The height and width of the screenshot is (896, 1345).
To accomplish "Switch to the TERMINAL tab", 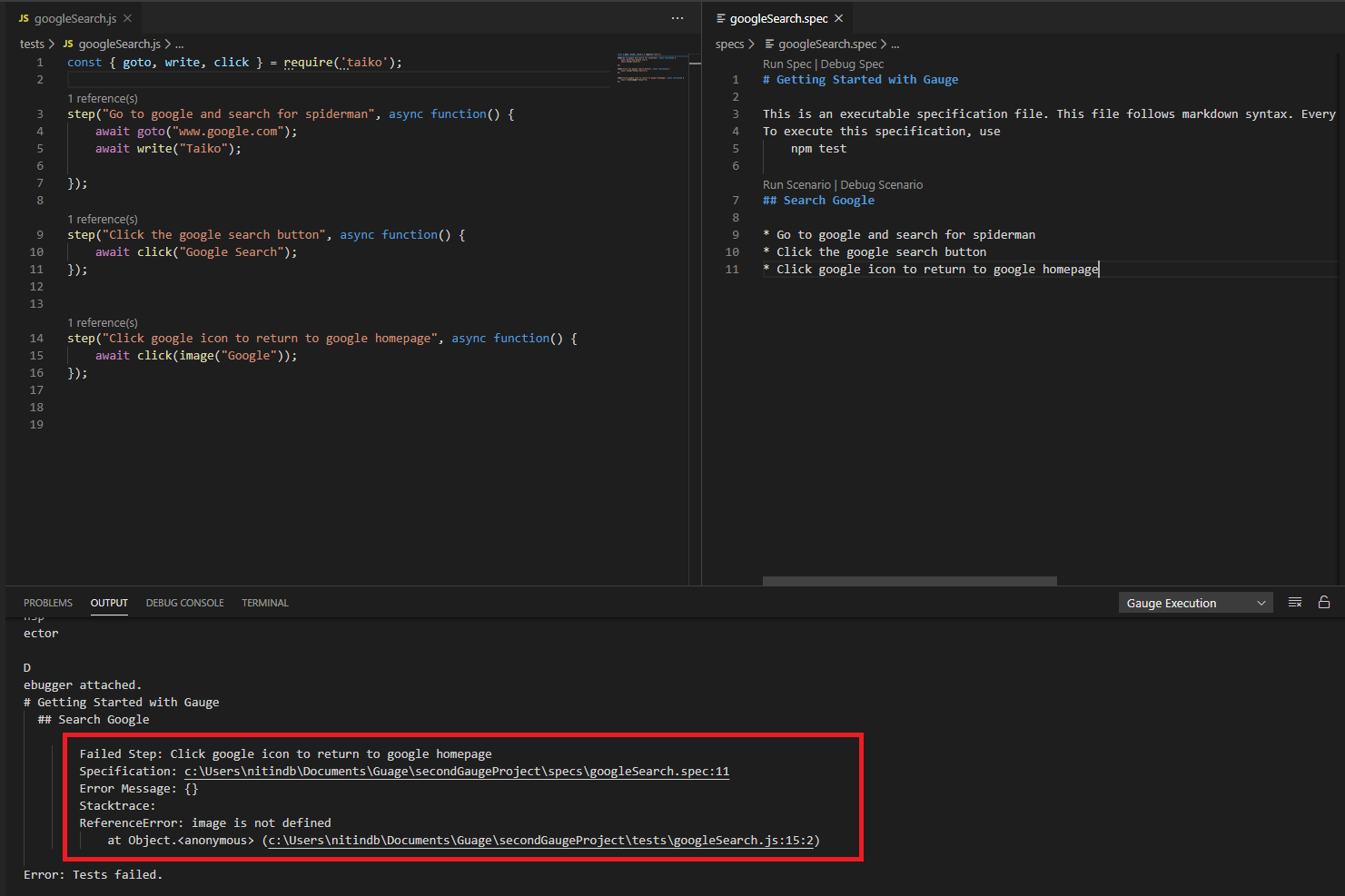I will (x=264, y=602).
